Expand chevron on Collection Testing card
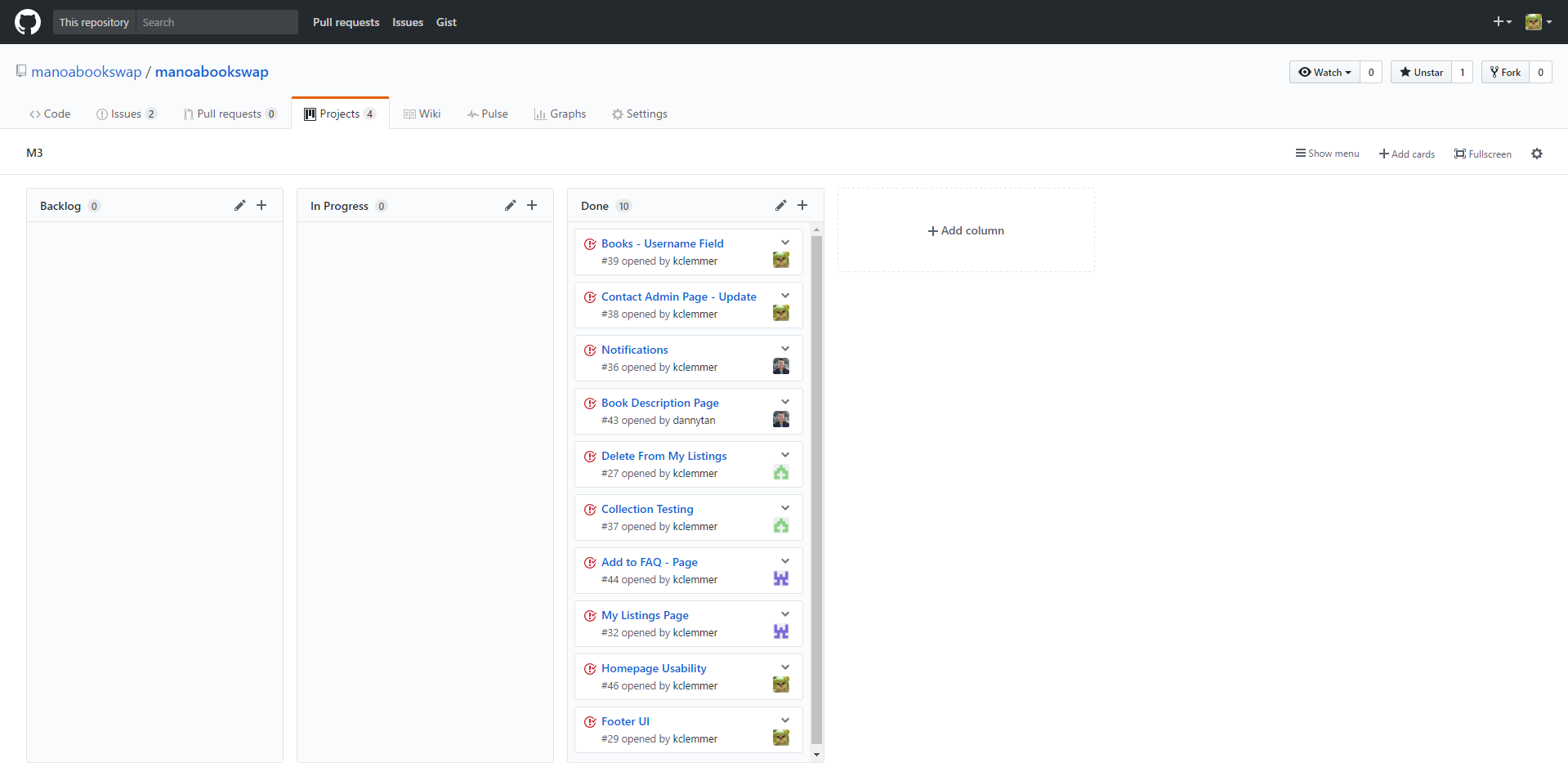1568x776 pixels. point(785,508)
